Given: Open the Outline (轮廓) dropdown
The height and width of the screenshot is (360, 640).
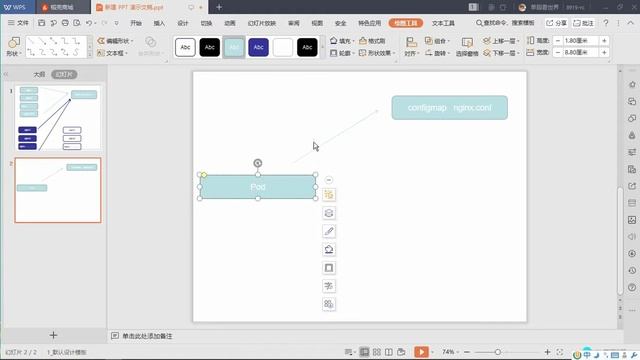Looking at the screenshot, I should (342, 53).
